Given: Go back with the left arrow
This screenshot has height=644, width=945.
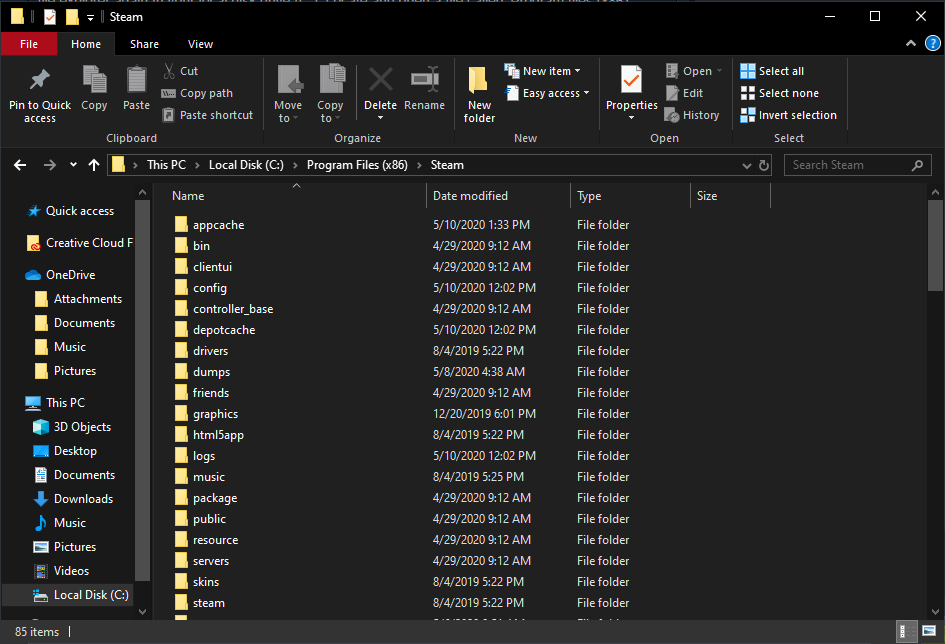Looking at the screenshot, I should click(x=20, y=165).
